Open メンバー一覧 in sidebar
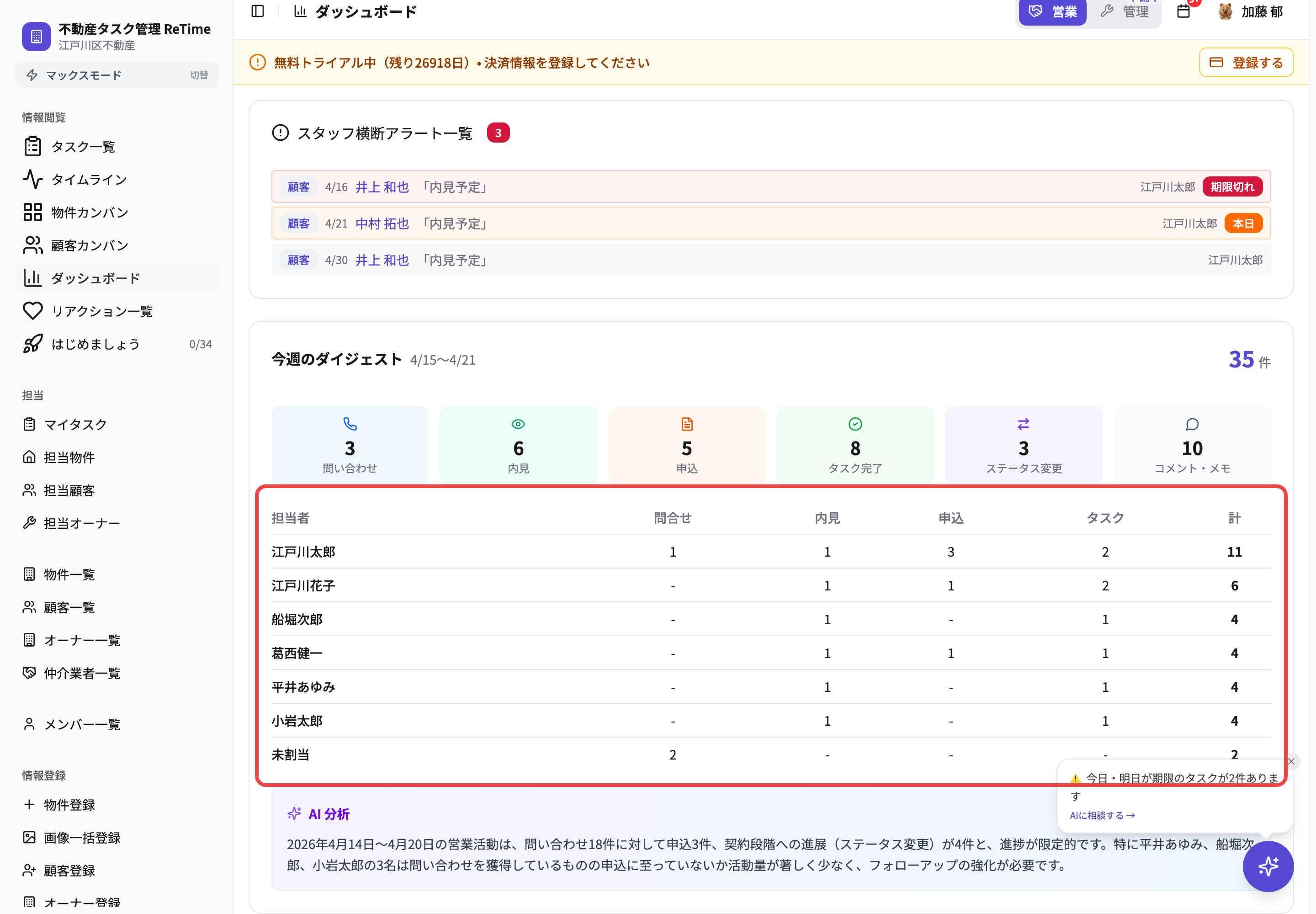This screenshot has width=1316, height=914. [x=117, y=724]
